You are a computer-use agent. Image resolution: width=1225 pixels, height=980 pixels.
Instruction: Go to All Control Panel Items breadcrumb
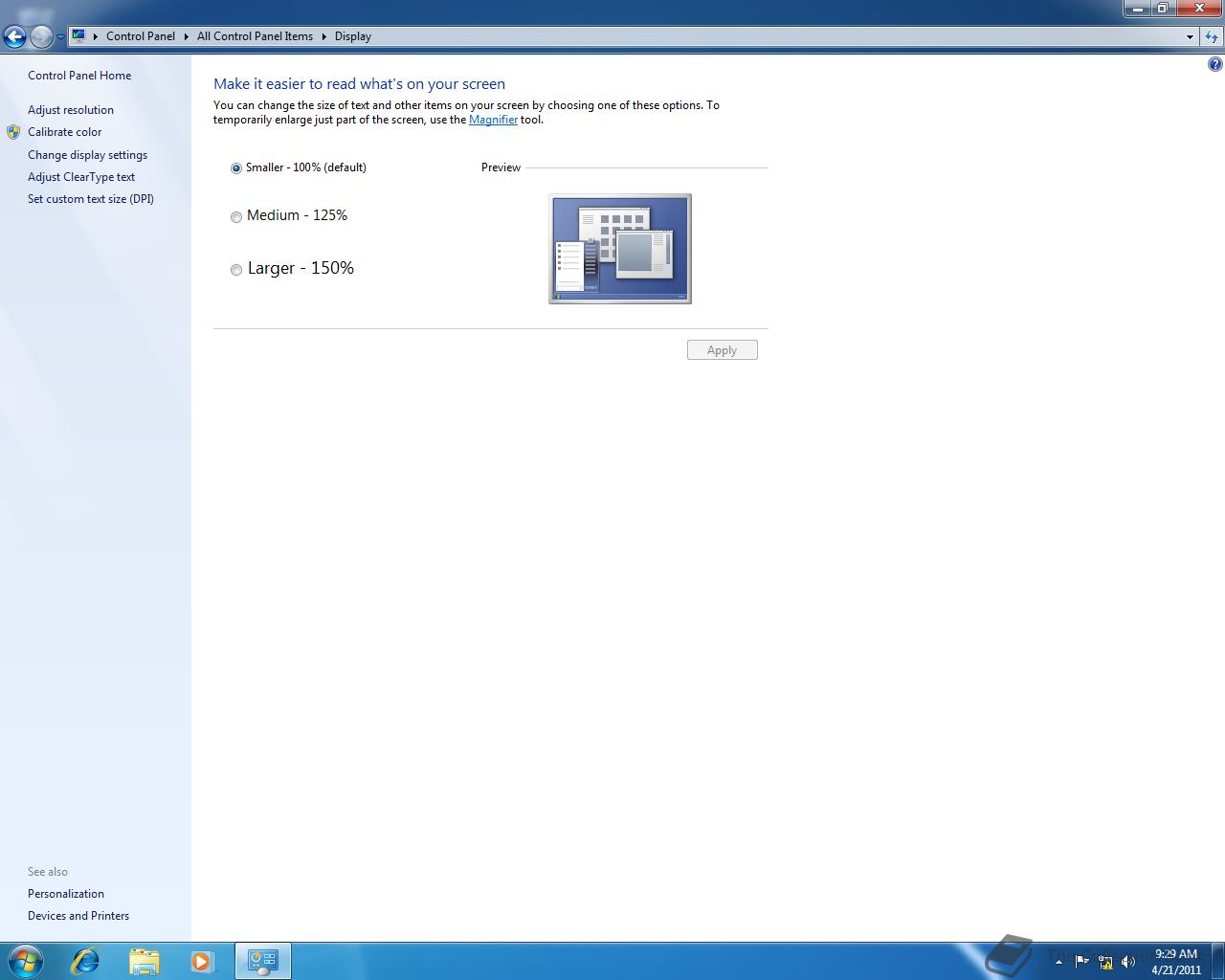(255, 36)
